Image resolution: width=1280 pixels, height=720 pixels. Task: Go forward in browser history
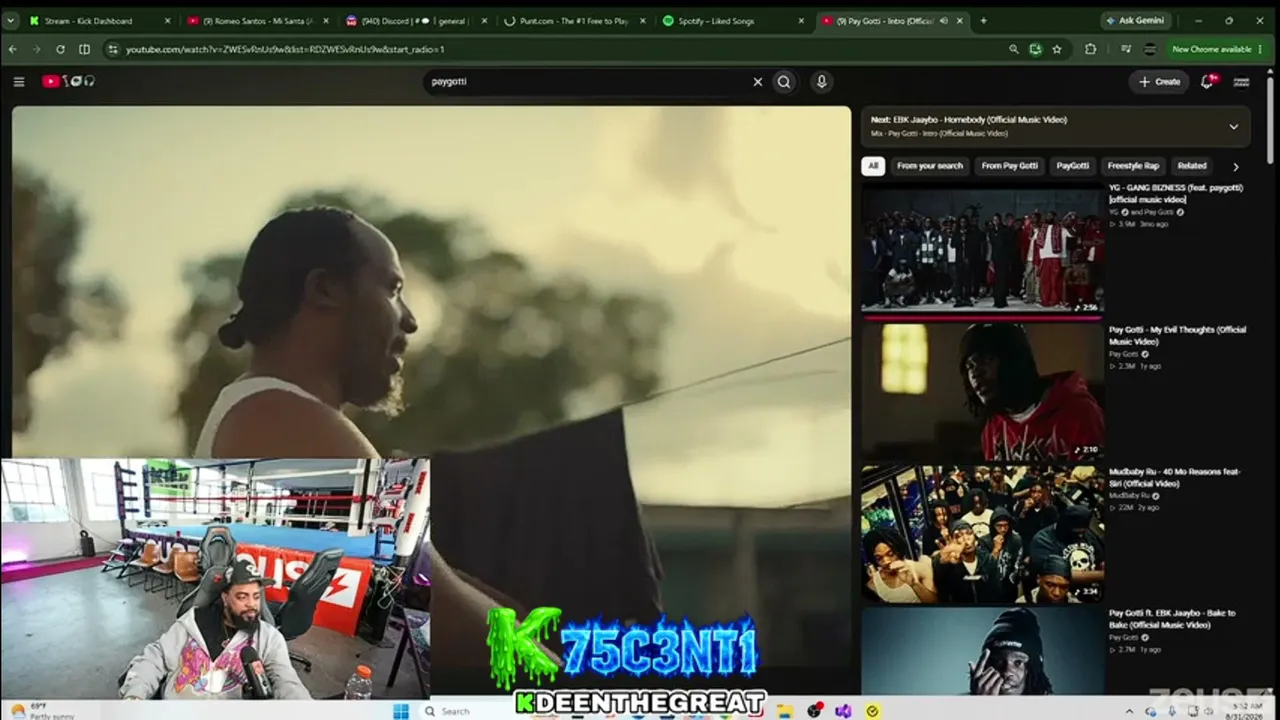[36, 49]
